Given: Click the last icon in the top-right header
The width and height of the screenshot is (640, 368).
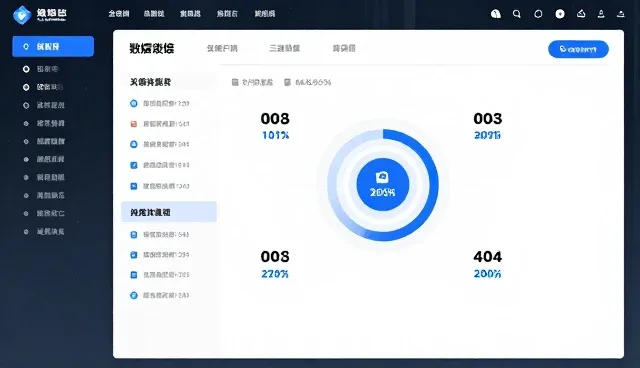Looking at the screenshot, I should tap(621, 14).
